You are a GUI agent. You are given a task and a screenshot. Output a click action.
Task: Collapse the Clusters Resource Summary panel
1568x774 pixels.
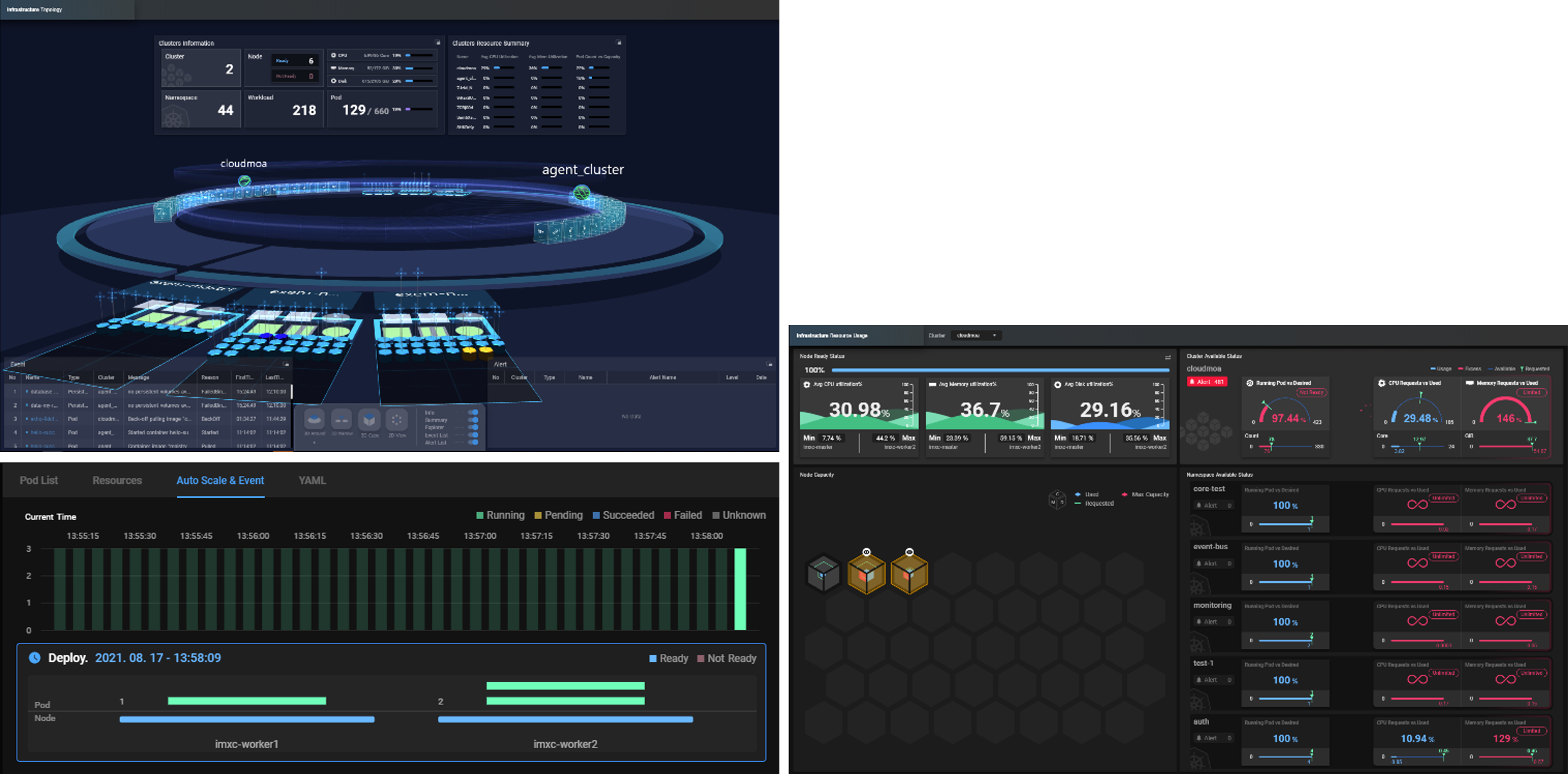619,43
